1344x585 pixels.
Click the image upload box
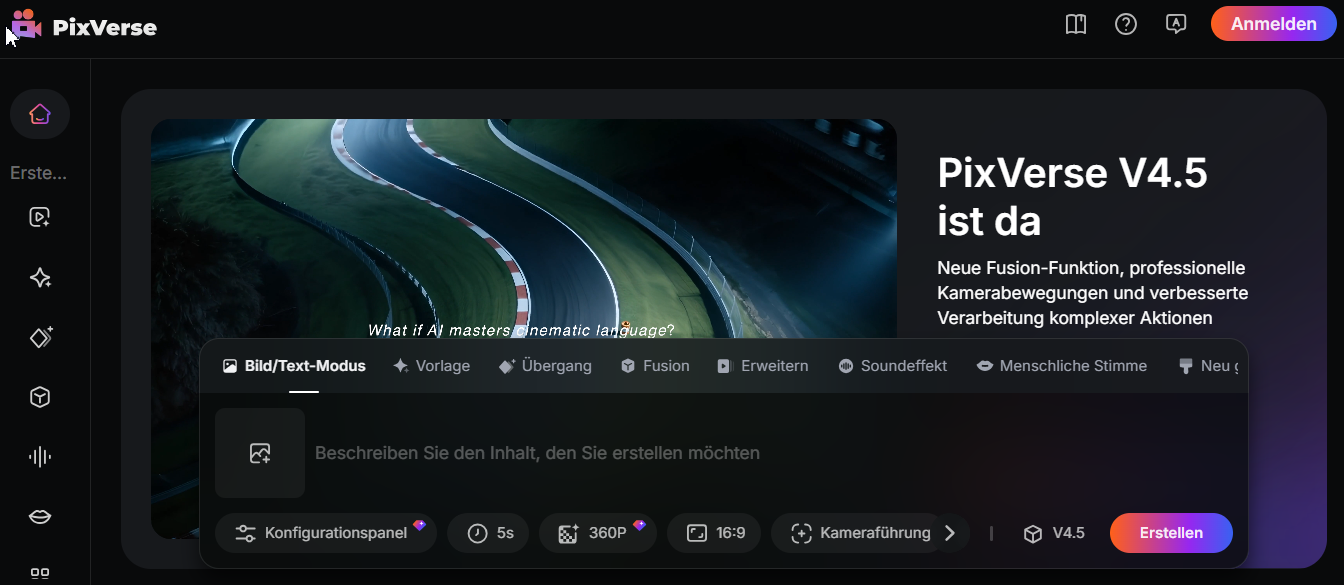(x=260, y=453)
